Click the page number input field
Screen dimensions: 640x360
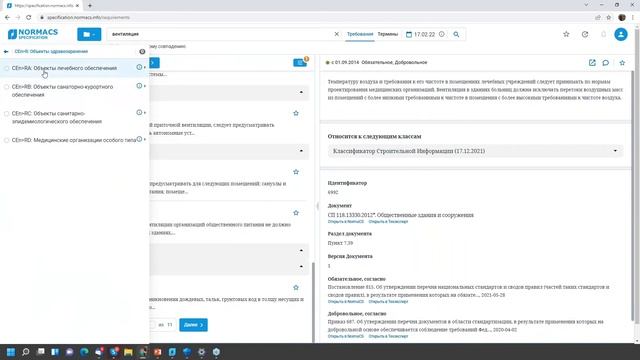pos(153,325)
